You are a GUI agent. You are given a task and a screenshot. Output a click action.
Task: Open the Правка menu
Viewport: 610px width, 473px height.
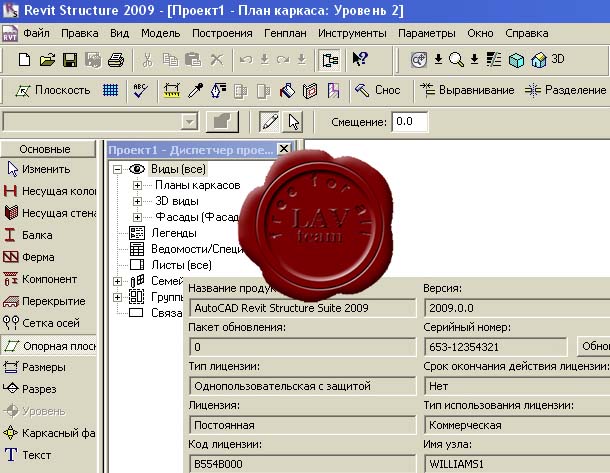point(79,33)
